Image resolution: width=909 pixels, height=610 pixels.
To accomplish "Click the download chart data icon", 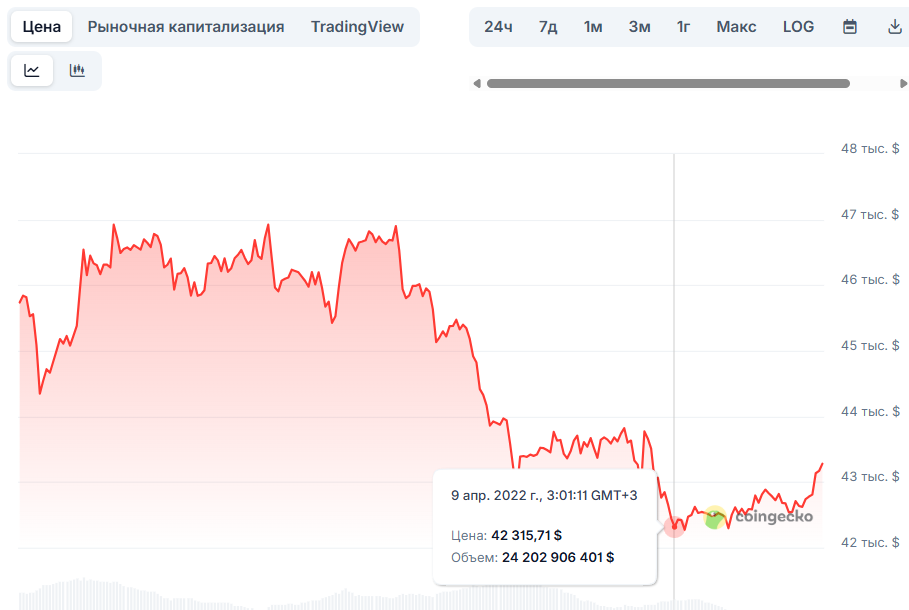I will click(x=895, y=27).
